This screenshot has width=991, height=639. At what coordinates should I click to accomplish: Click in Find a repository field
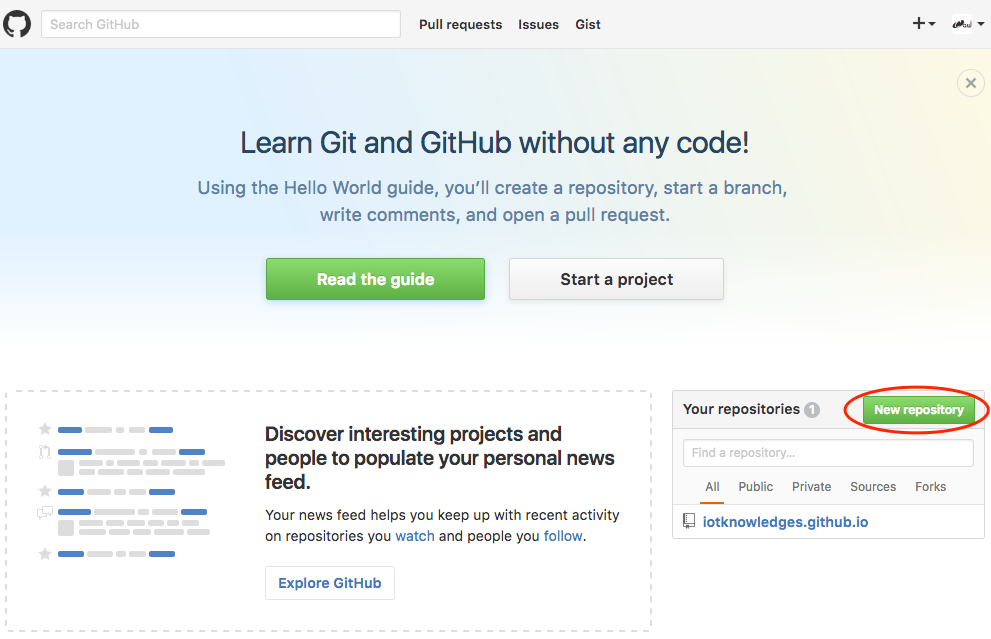(828, 453)
